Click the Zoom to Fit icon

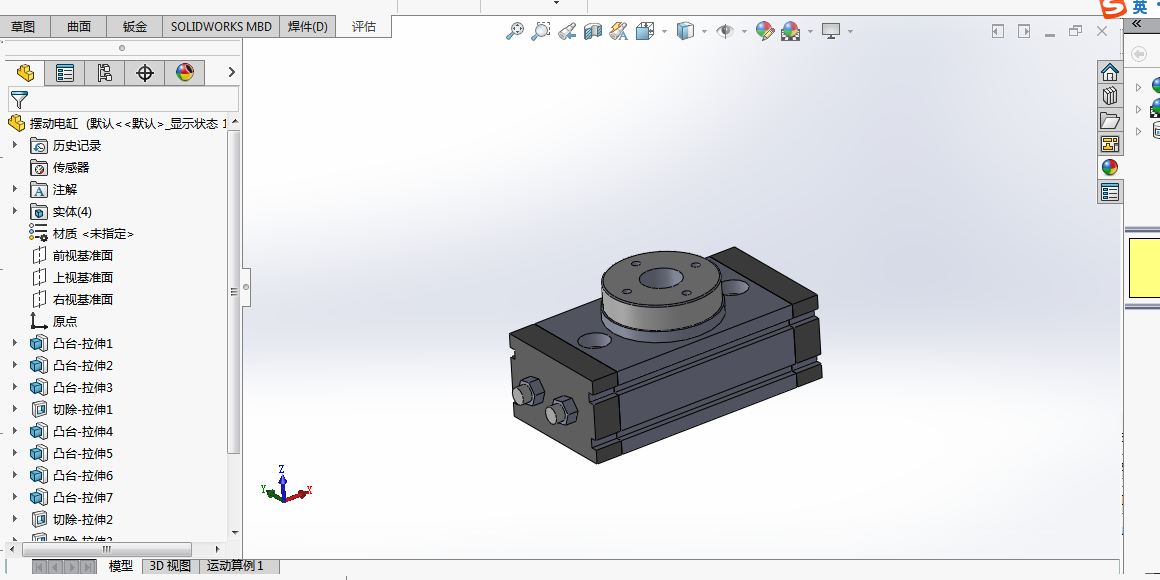[515, 31]
